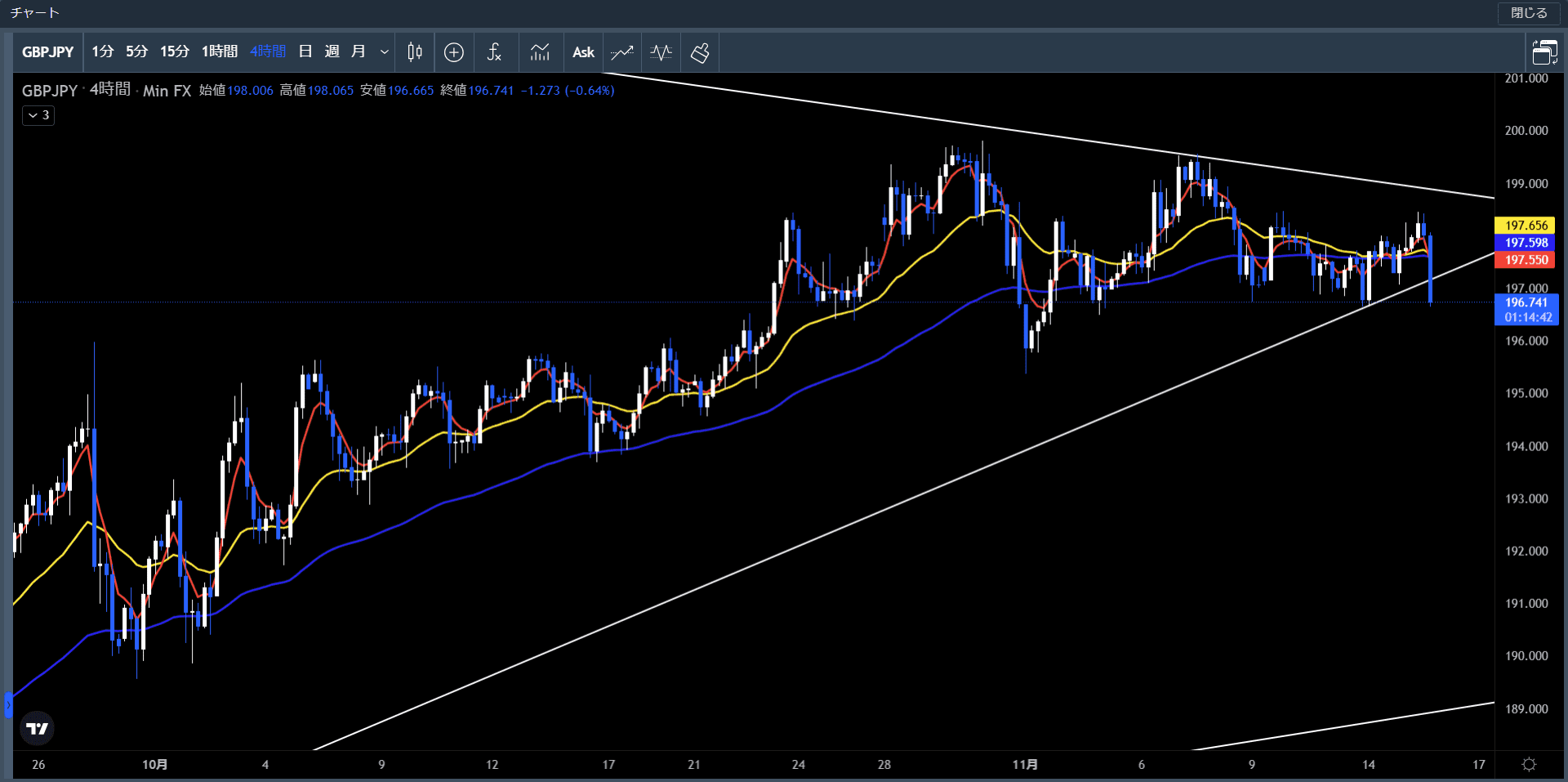This screenshot has width=1568, height=782.
Task: Click the 189.000 price axis label
Action: coord(1526,709)
